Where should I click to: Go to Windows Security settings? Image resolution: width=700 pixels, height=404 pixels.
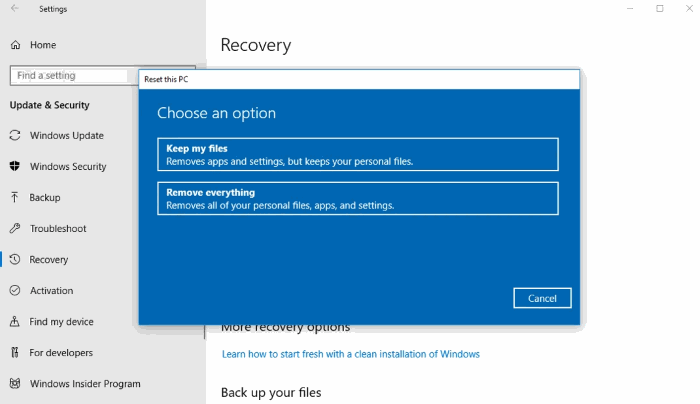tap(68, 167)
